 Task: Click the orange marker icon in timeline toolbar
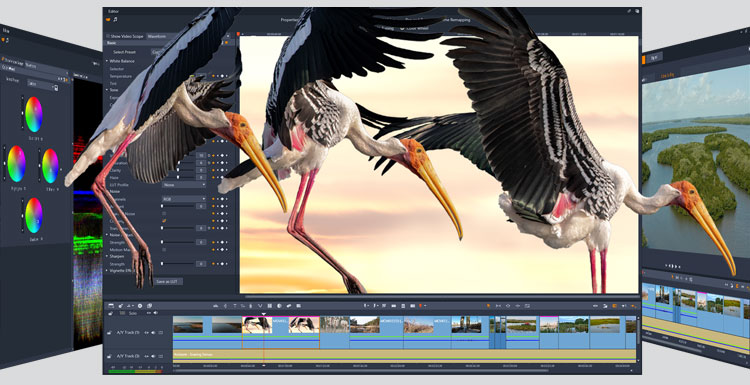[x=420, y=306]
